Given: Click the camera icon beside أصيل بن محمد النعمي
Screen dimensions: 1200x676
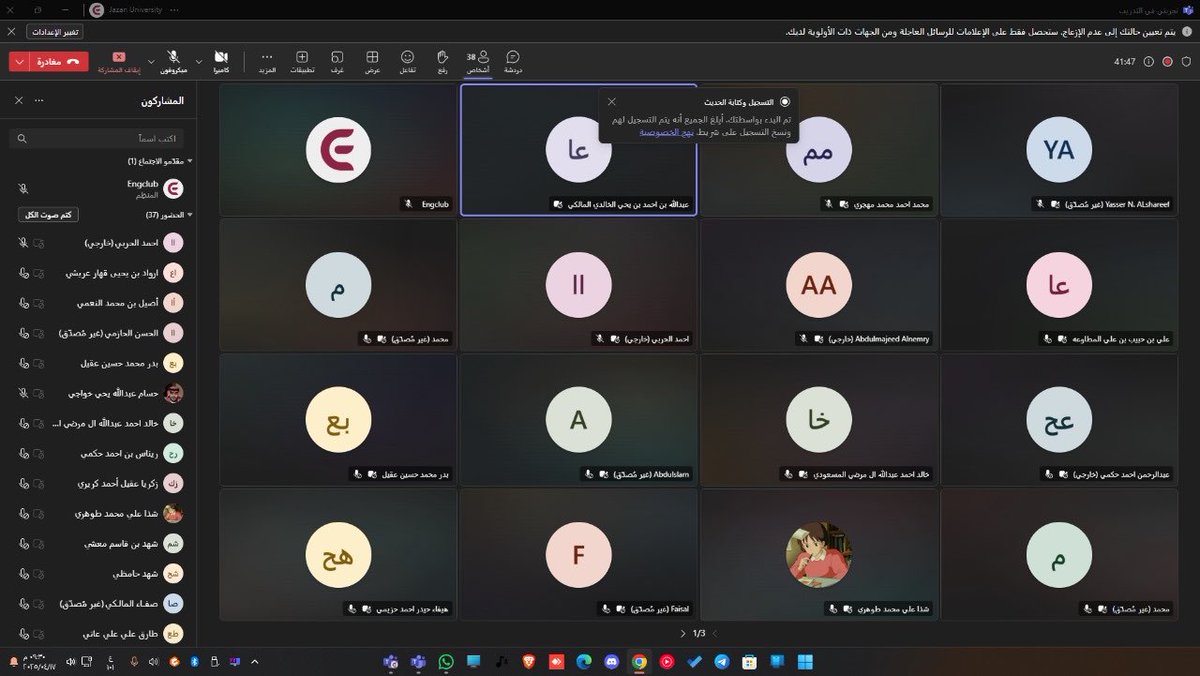Looking at the screenshot, I should click(40, 302).
